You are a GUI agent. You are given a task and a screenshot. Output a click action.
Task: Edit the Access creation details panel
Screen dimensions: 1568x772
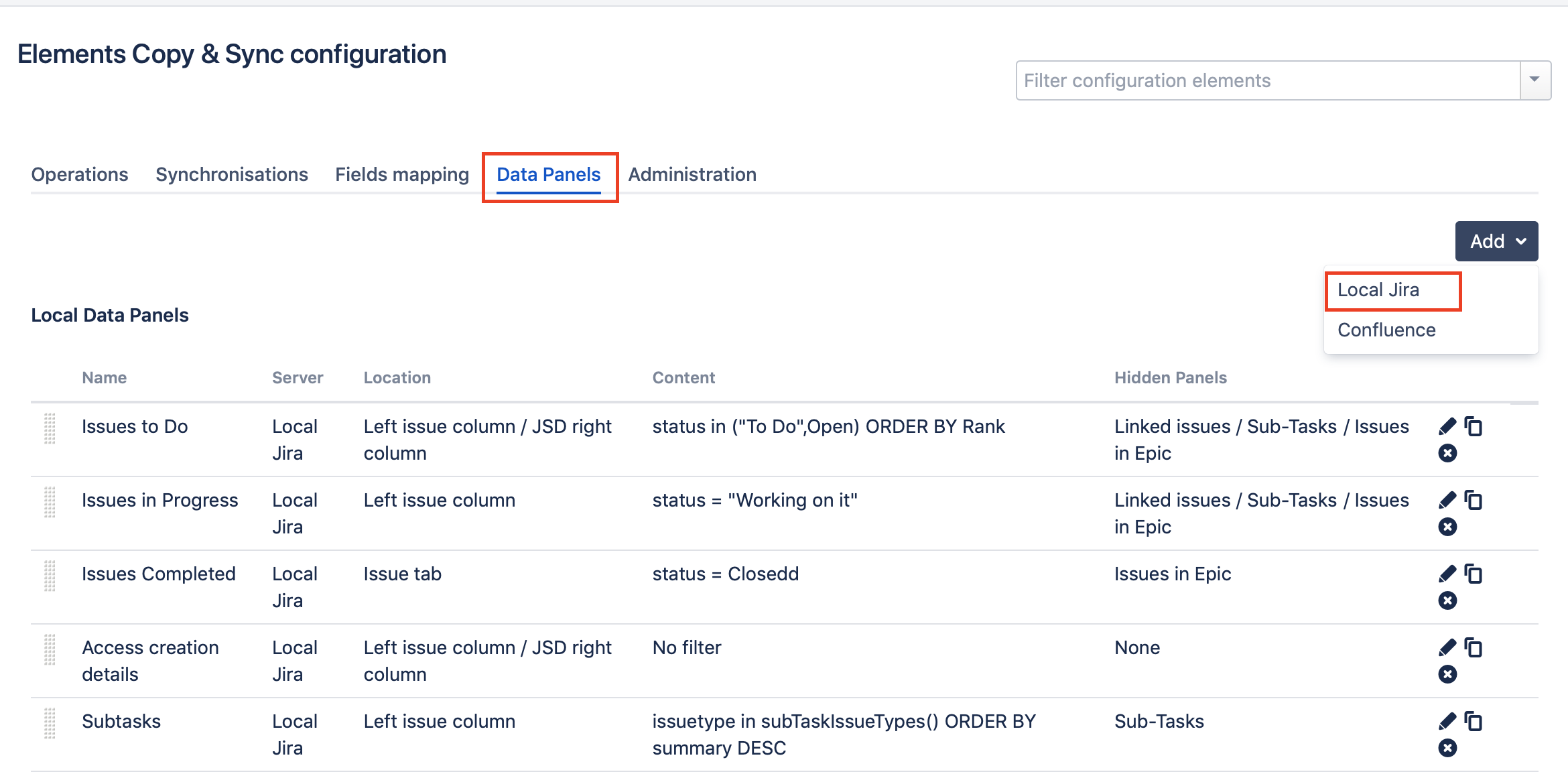pos(1447,647)
